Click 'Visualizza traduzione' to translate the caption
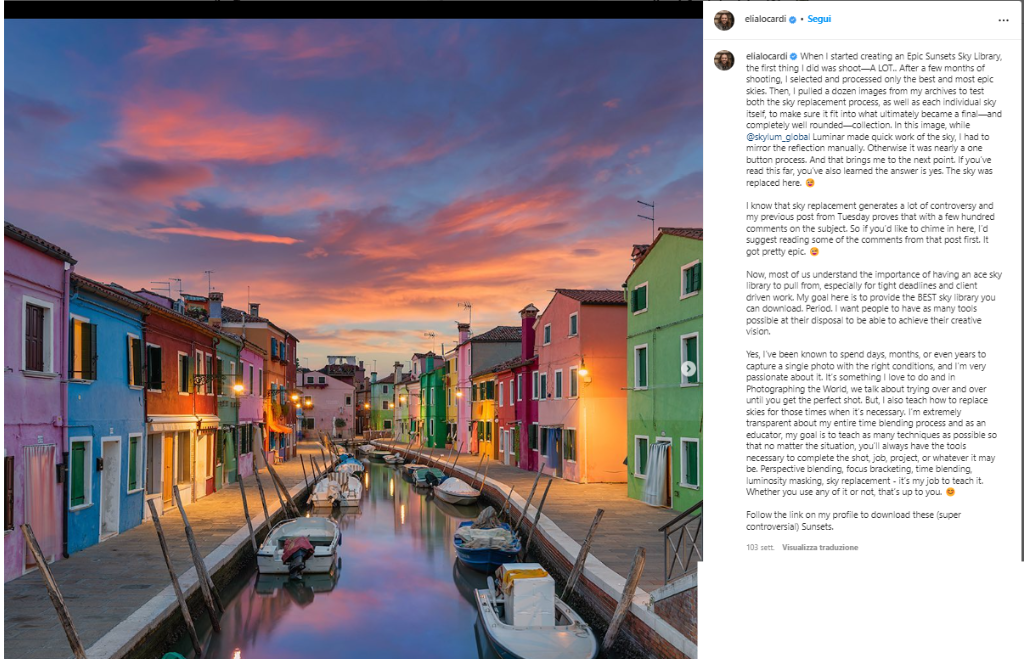The image size is (1024, 659). coord(820,548)
